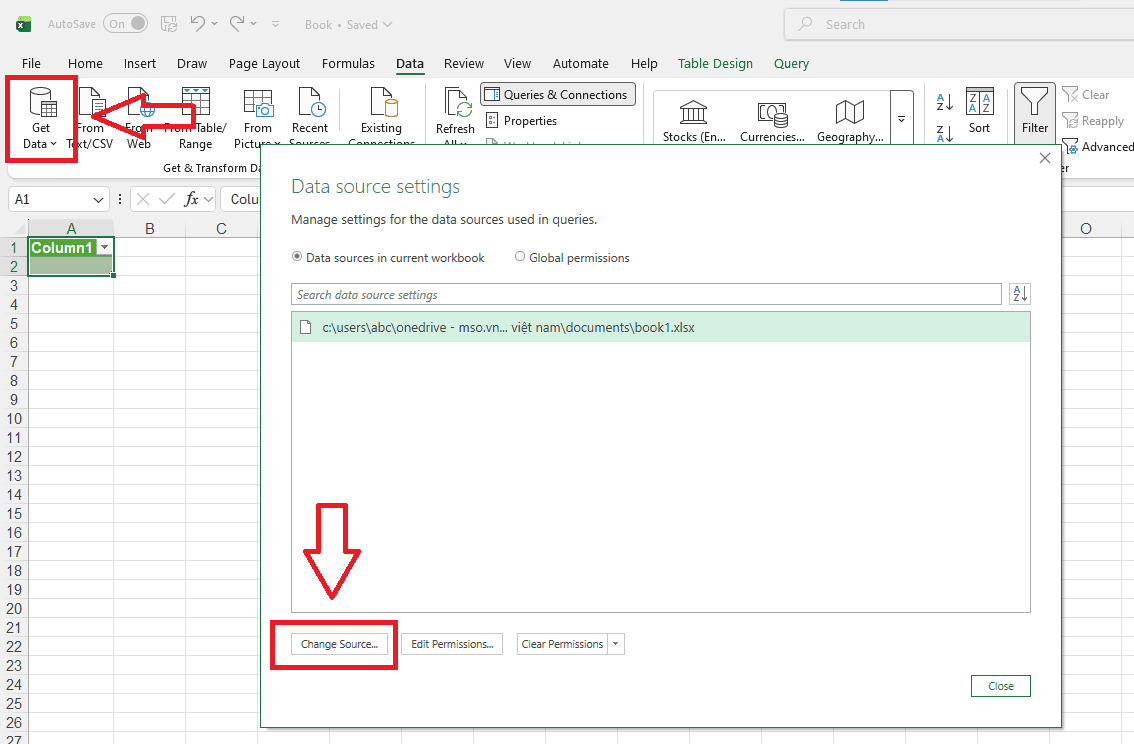1134x744 pixels.
Task: Reapply the current filter
Action: (x=1093, y=121)
